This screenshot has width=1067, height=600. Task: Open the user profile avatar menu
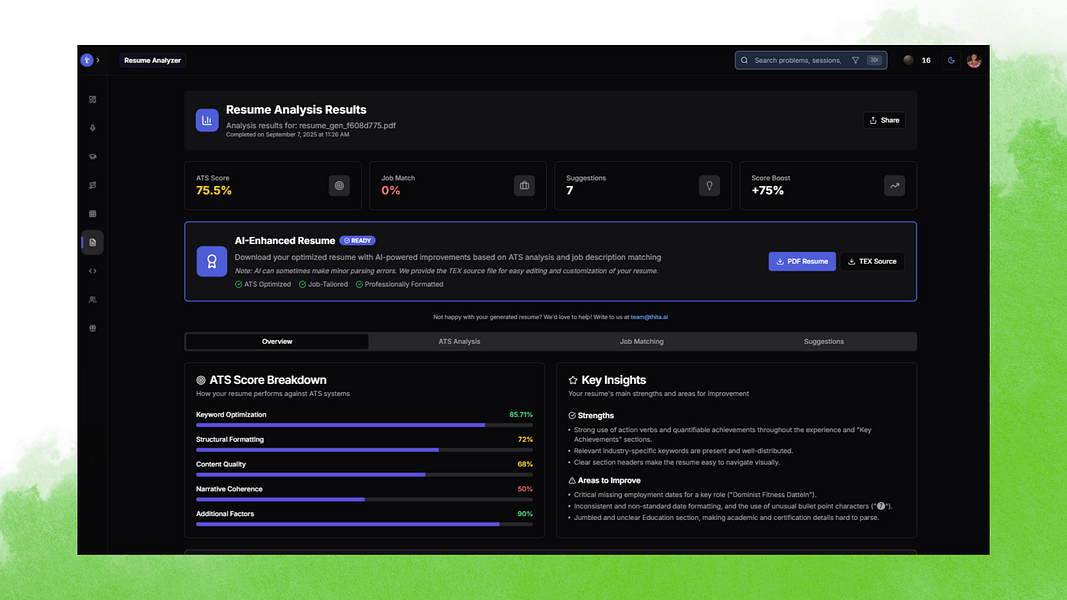[x=974, y=61]
